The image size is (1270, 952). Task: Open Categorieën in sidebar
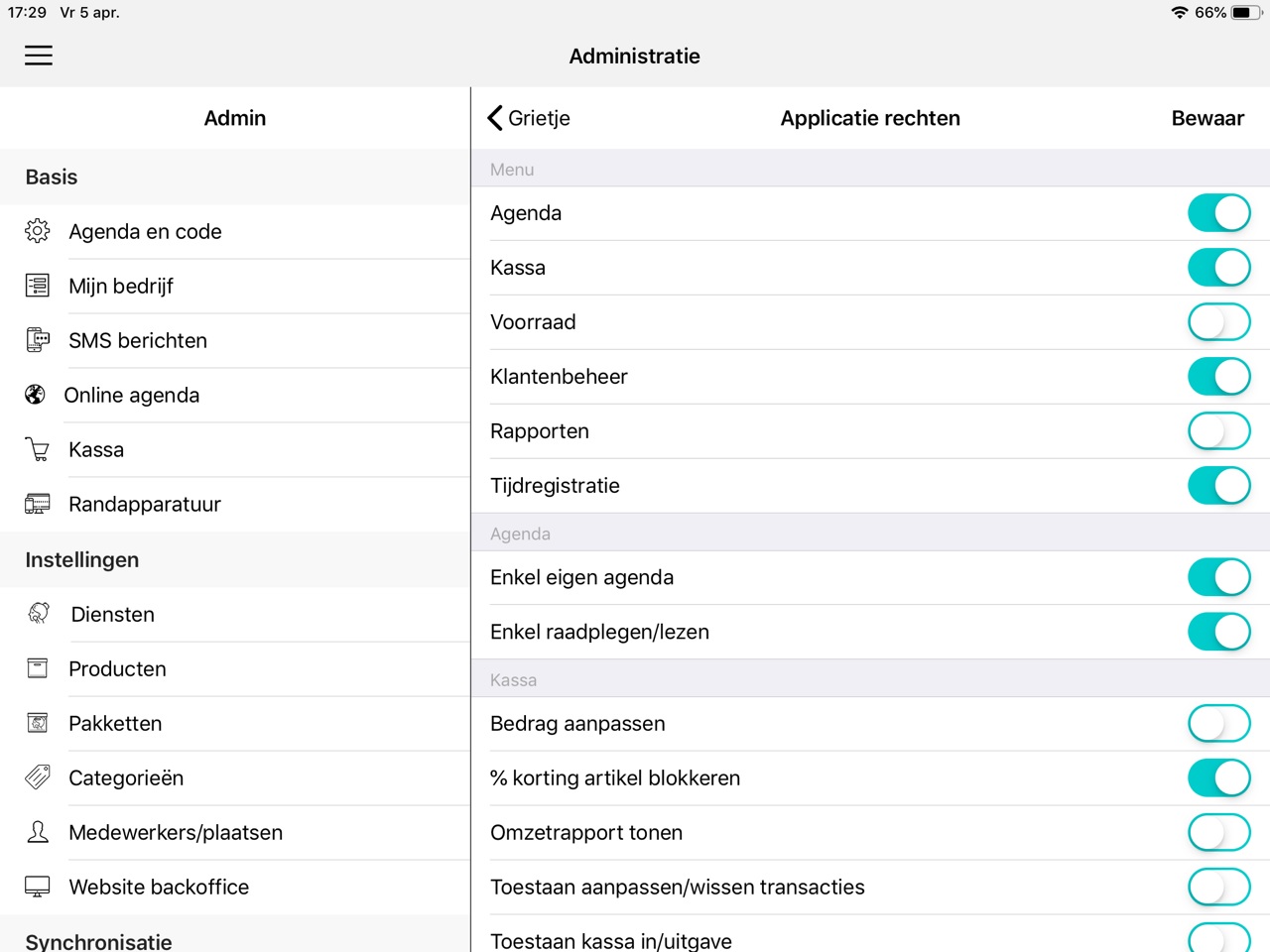pos(235,777)
